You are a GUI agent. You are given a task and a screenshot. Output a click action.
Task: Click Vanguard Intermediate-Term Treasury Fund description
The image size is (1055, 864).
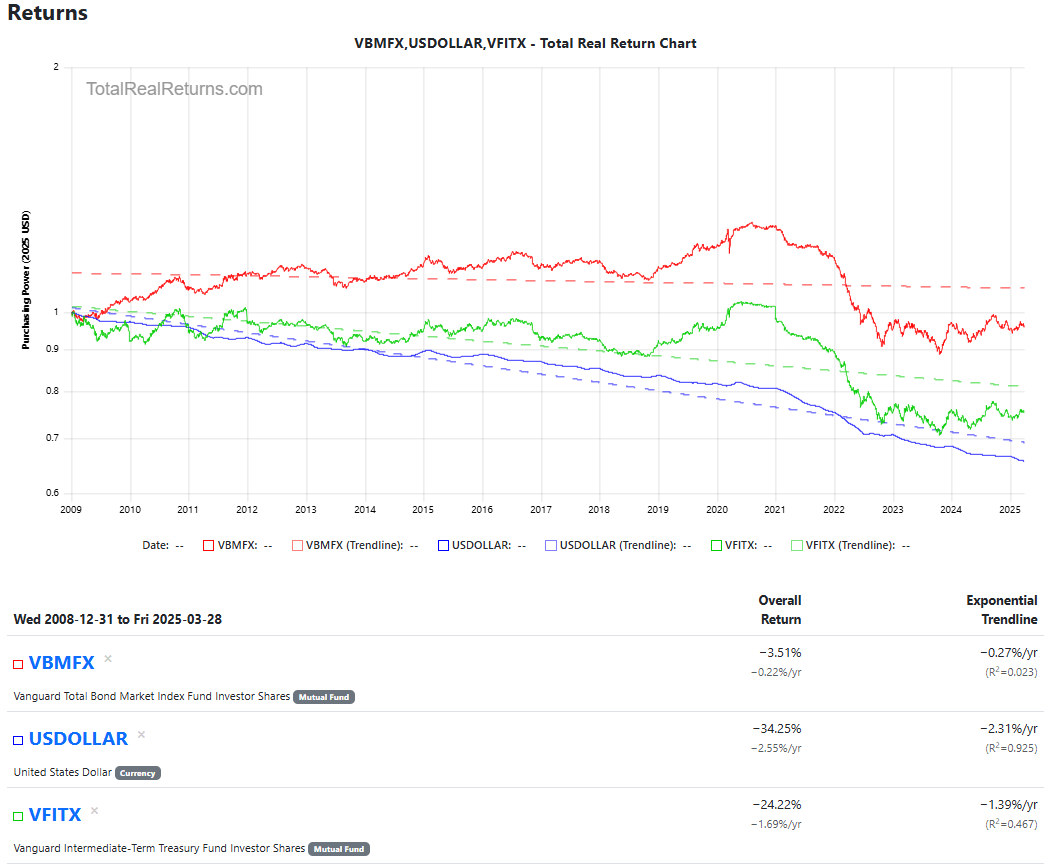pyautogui.click(x=159, y=849)
